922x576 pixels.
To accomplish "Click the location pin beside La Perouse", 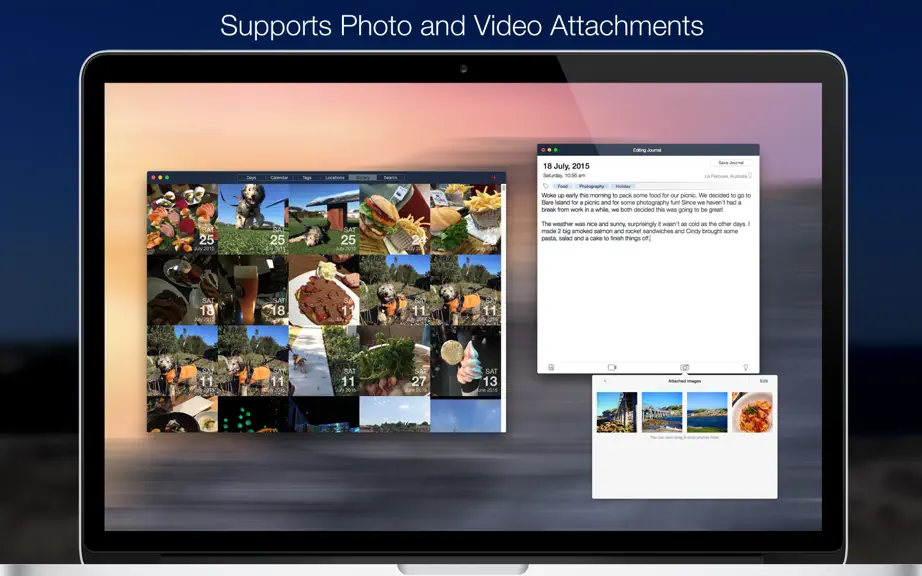I will tap(750, 176).
